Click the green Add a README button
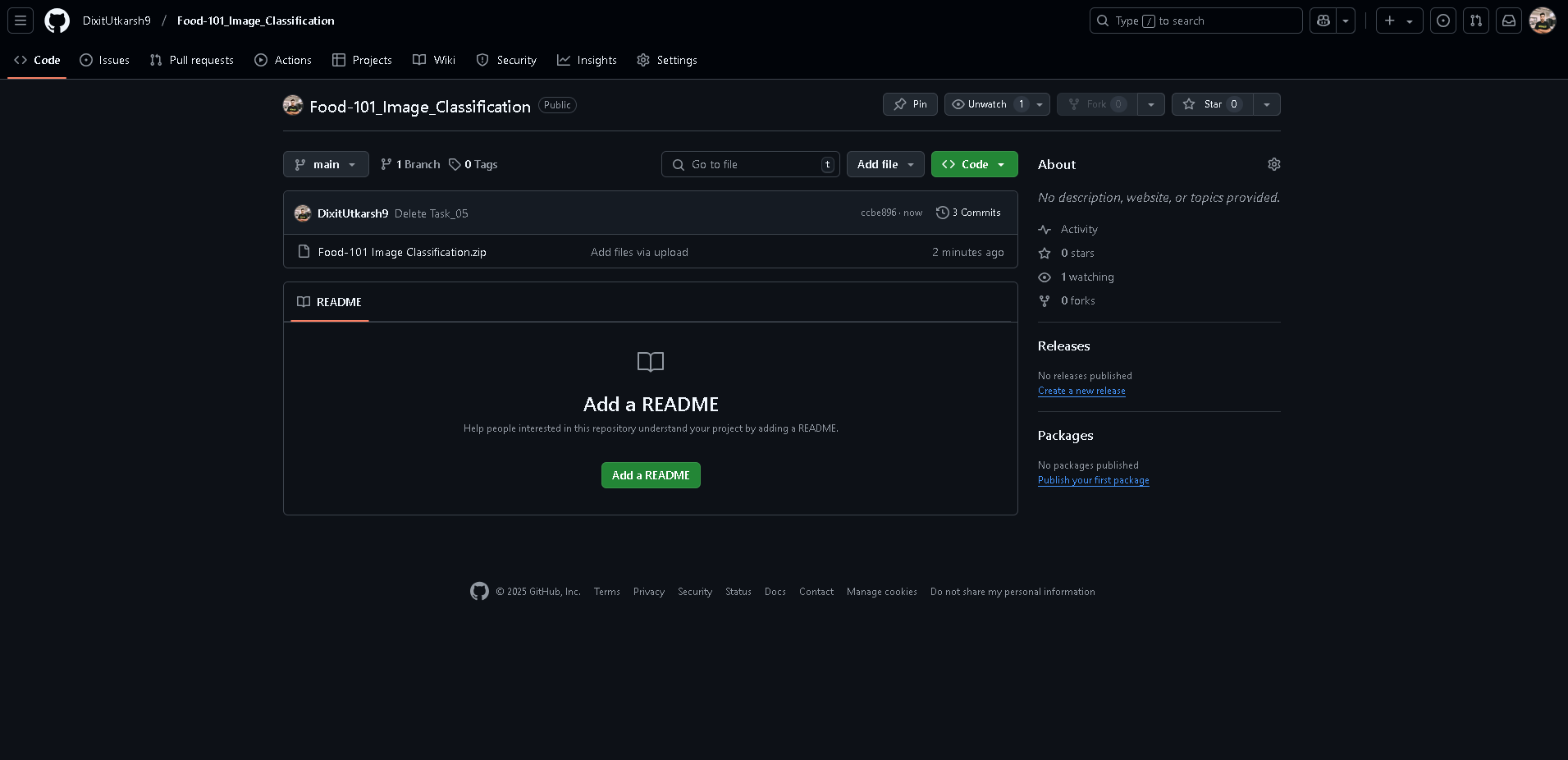 coord(651,475)
